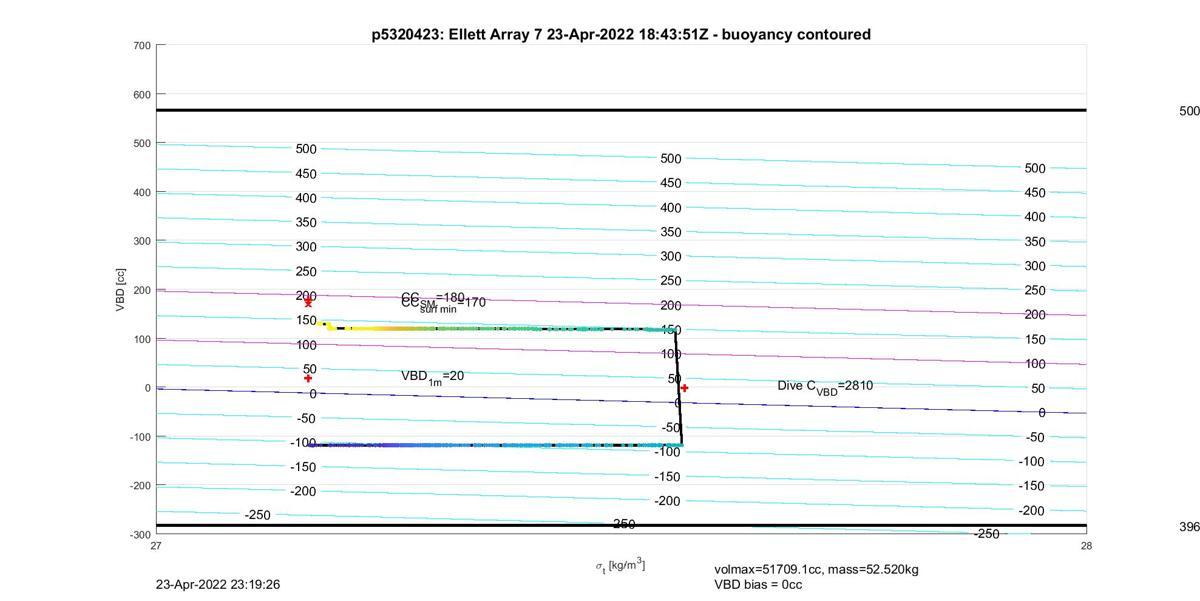Click the y-axis tick label "-200"
The width and height of the screenshot is (1200, 601).
click(x=139, y=486)
